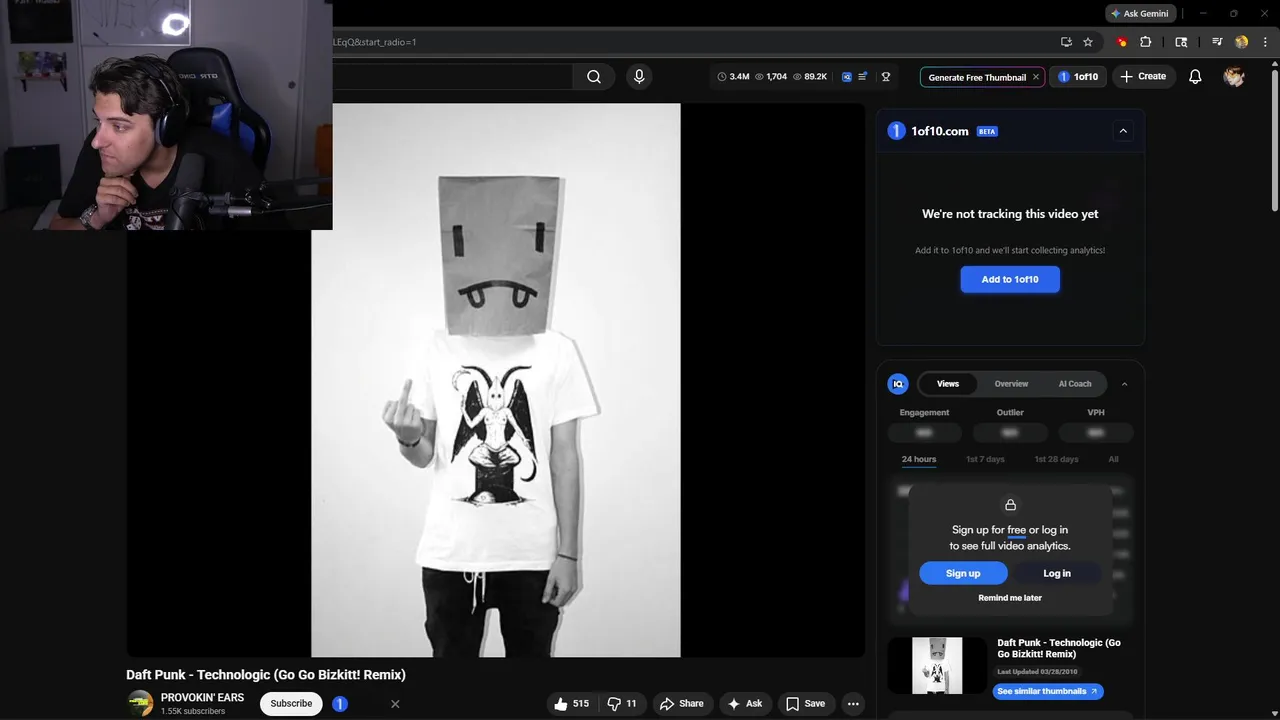Click the 89.2K views stat

coord(809,76)
